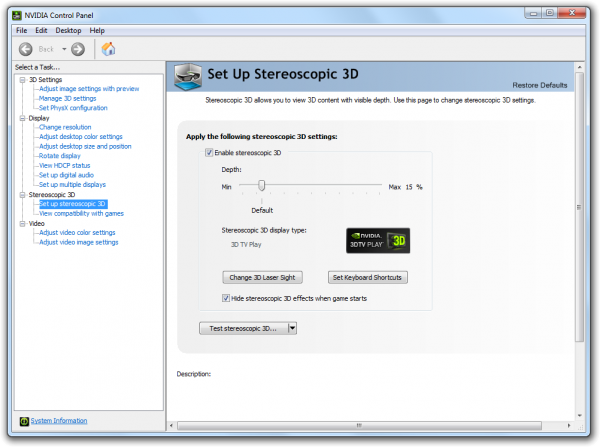Collapse the Display tree node
Viewport: 600px width, 447px height.
21,118
